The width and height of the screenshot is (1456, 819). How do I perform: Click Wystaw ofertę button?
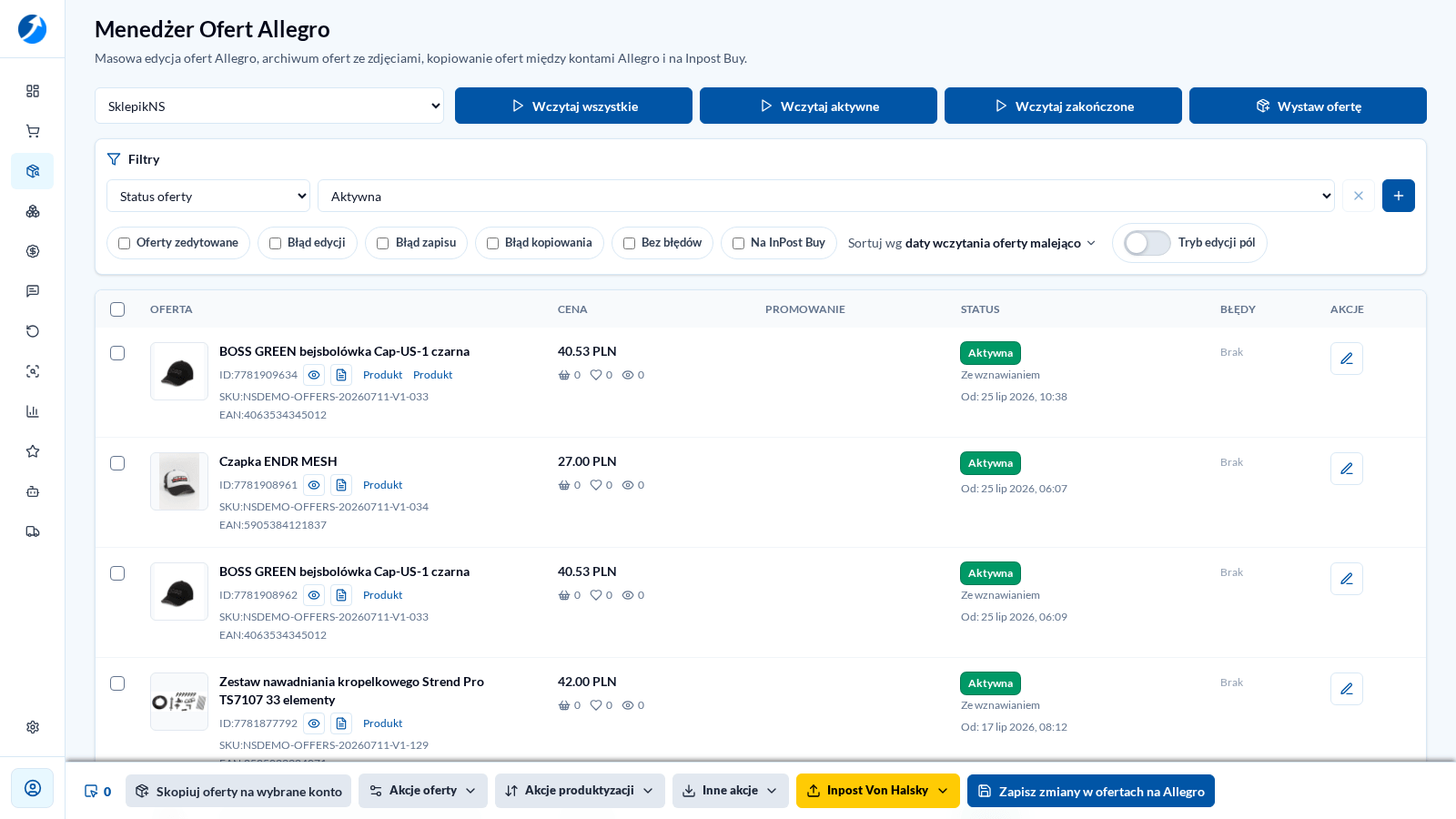(x=1308, y=106)
